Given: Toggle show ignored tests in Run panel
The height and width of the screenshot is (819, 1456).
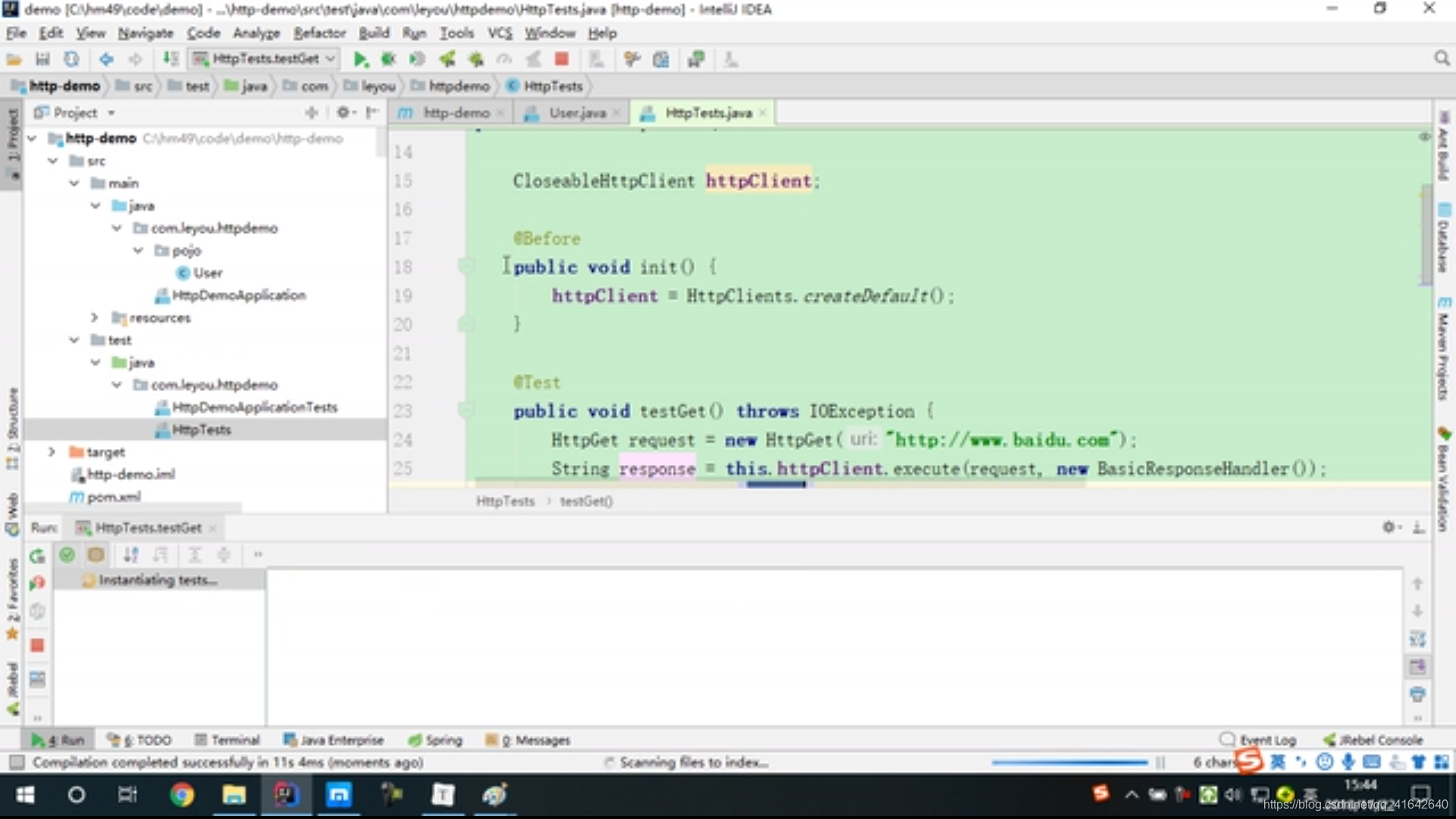Looking at the screenshot, I should point(96,555).
